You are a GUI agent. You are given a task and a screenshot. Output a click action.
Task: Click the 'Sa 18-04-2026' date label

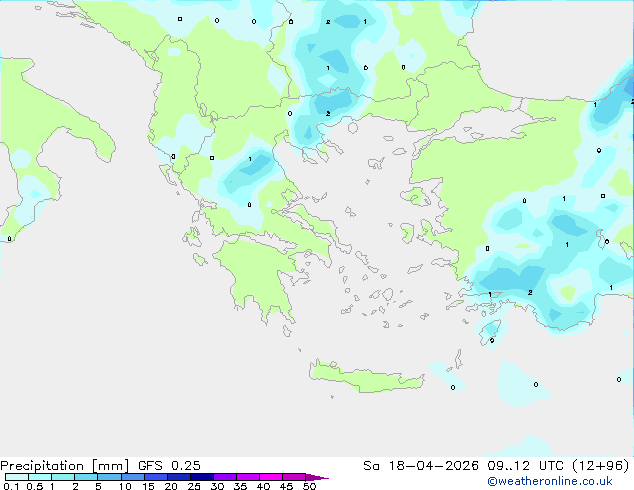pos(421,466)
